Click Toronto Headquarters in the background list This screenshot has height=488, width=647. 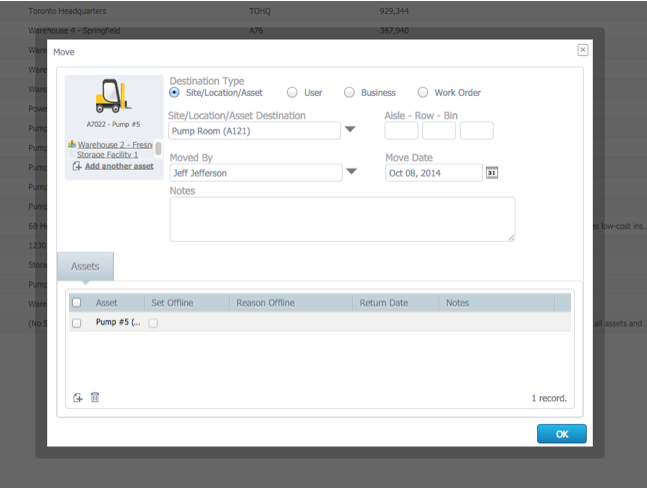click(67, 11)
